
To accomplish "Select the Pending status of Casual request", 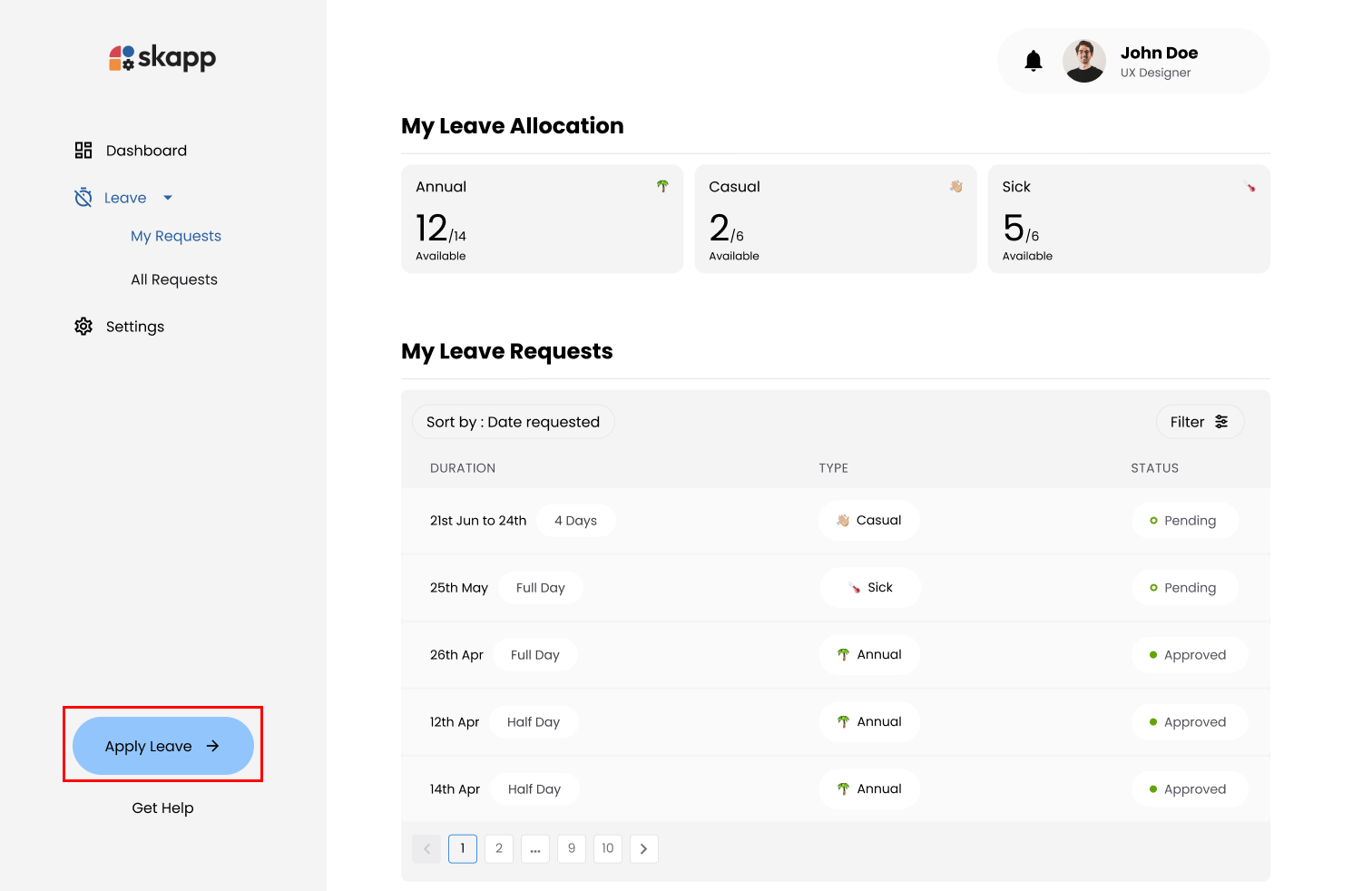I will (x=1184, y=521).
